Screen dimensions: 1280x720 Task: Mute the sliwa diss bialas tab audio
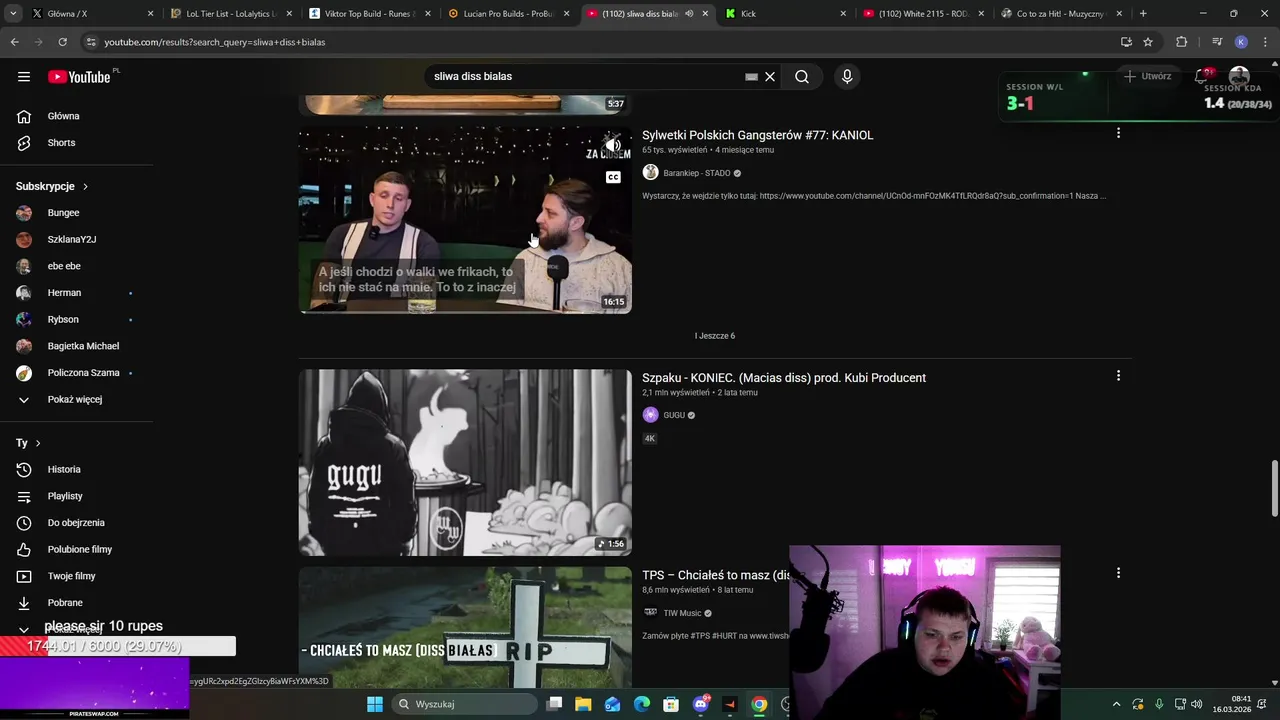(689, 14)
